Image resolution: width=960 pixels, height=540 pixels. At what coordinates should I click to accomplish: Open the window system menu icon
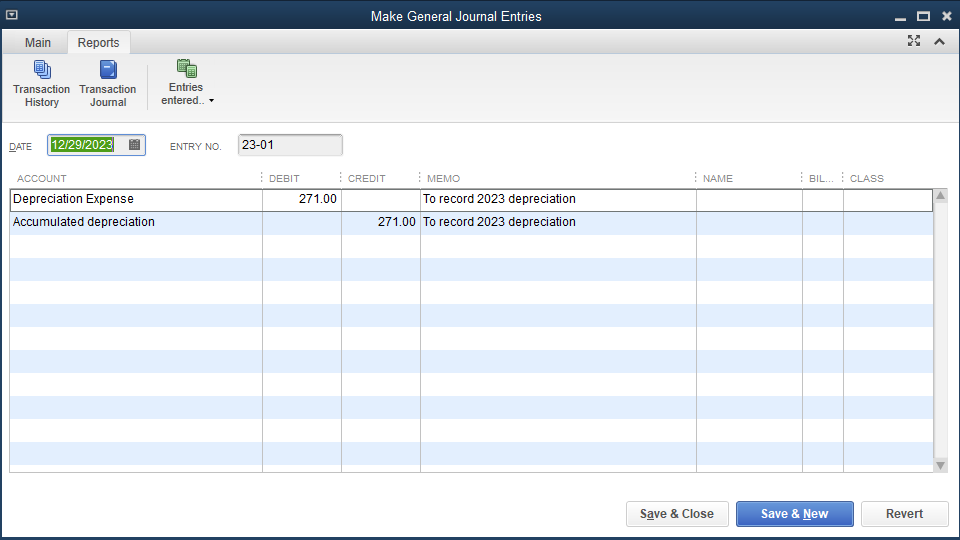[12, 15]
